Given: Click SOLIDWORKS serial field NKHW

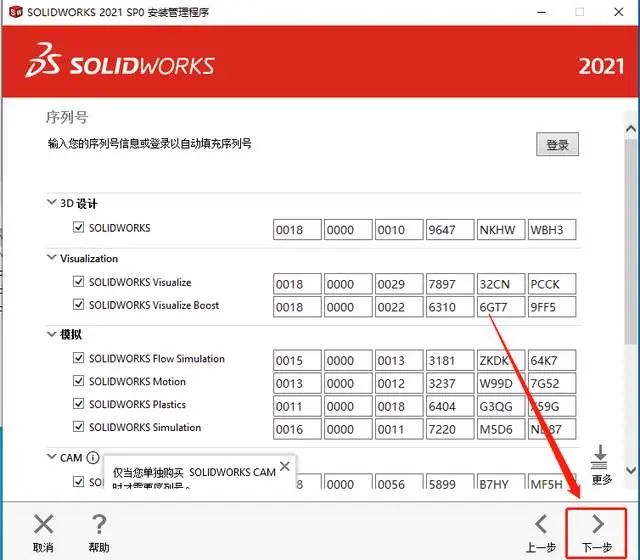Looking at the screenshot, I should pos(501,229).
